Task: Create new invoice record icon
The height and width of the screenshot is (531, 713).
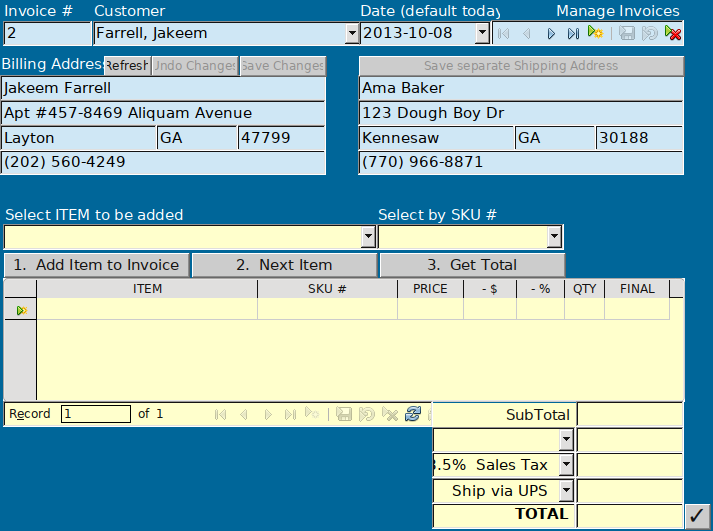Action: [596, 33]
